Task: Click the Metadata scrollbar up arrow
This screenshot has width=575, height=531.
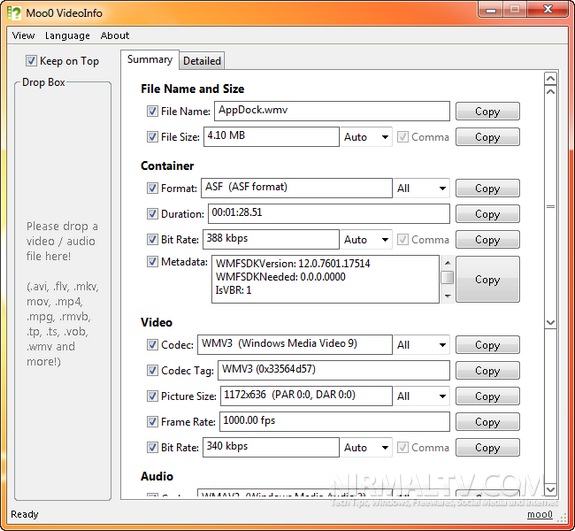Action: 447,263
